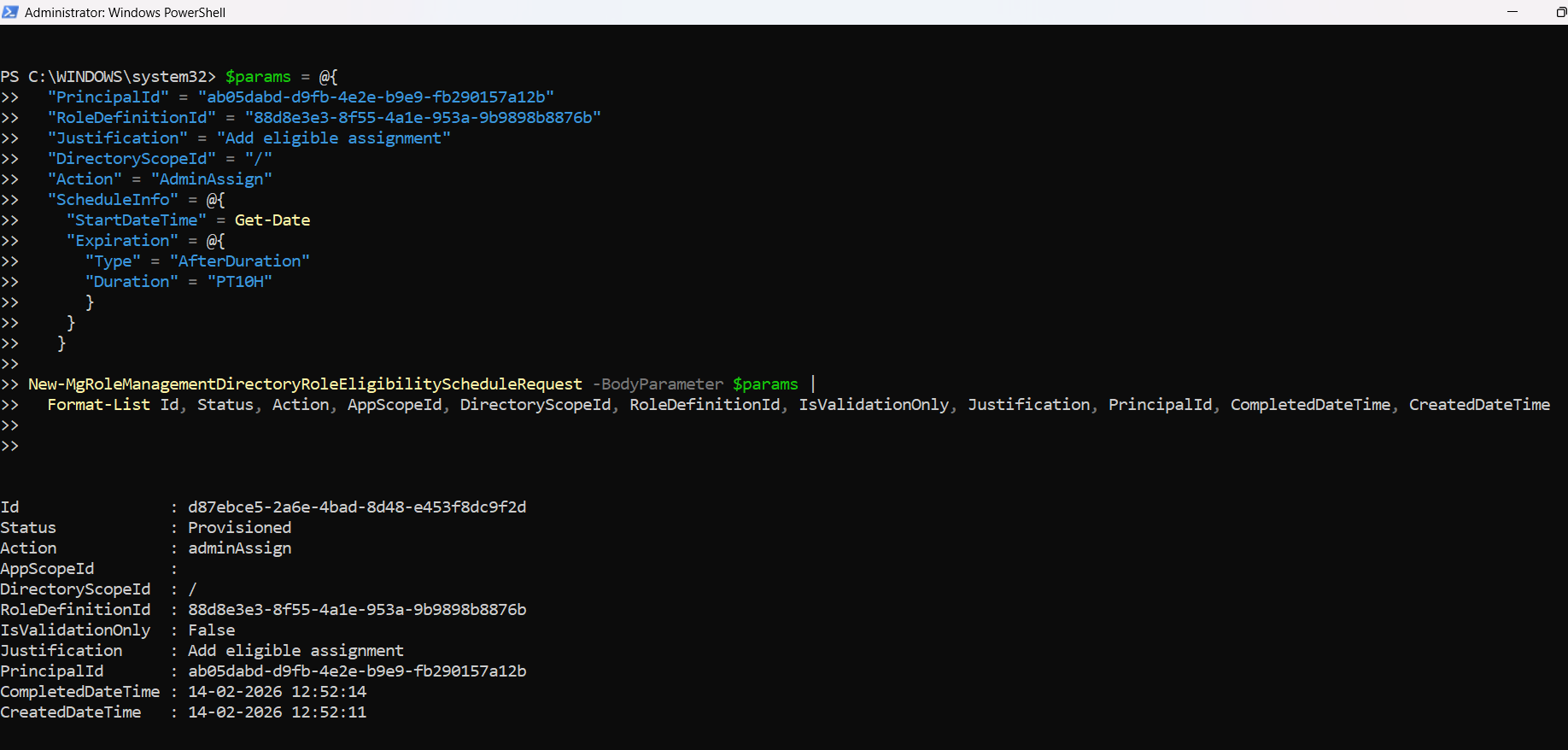Click the window title 'Administrator: Windows PowerShell'
The image size is (1568, 750).
click(x=125, y=13)
